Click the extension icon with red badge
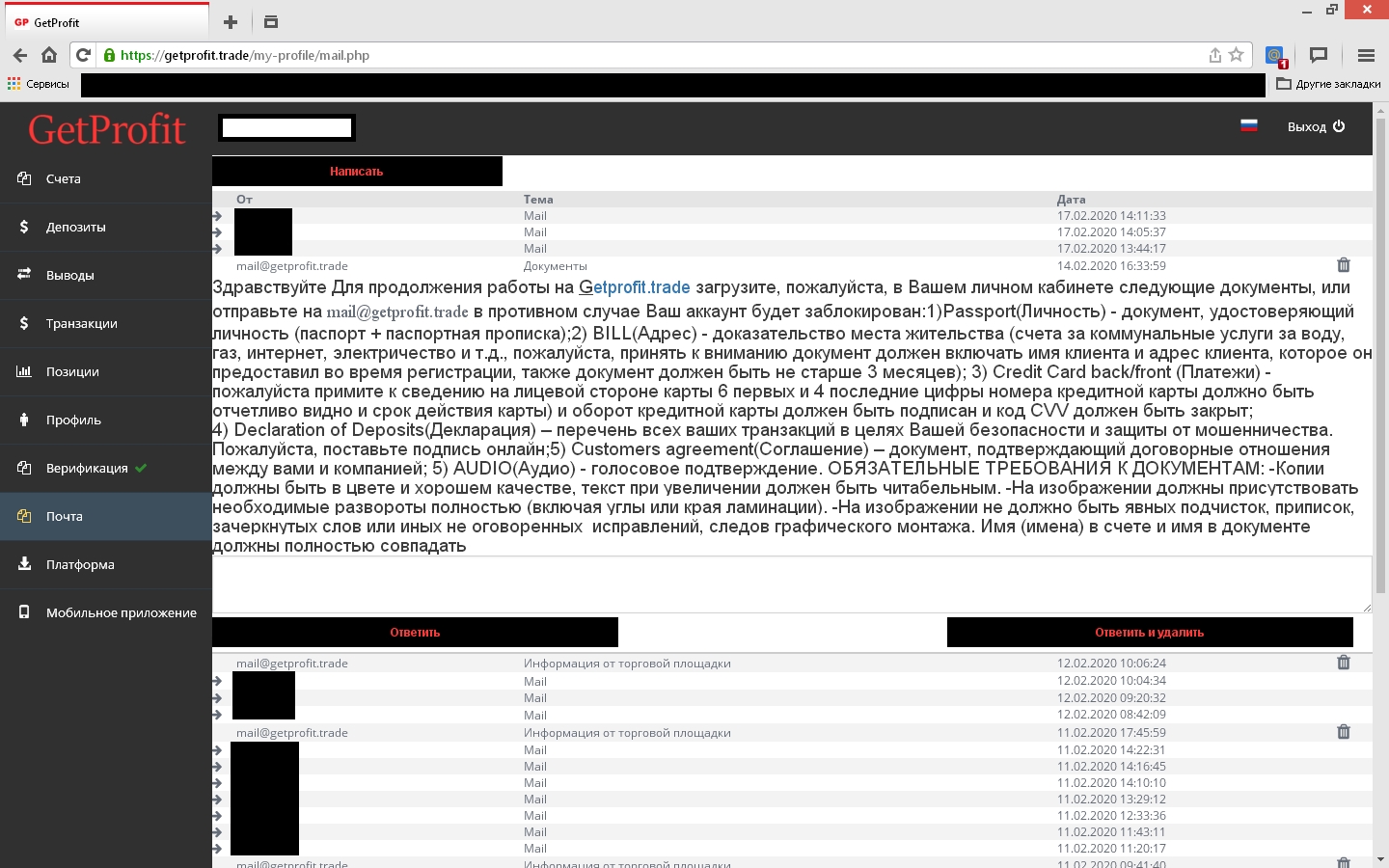 tap(1276, 56)
